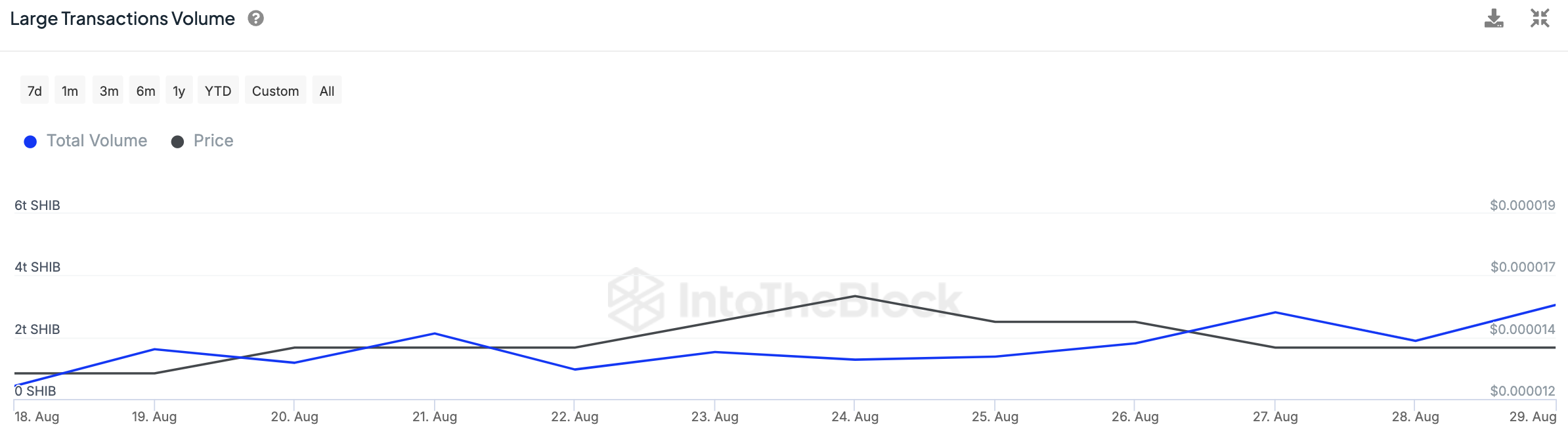Click the download chart icon
Viewport: 1568px width, 437px height.
point(1494,18)
